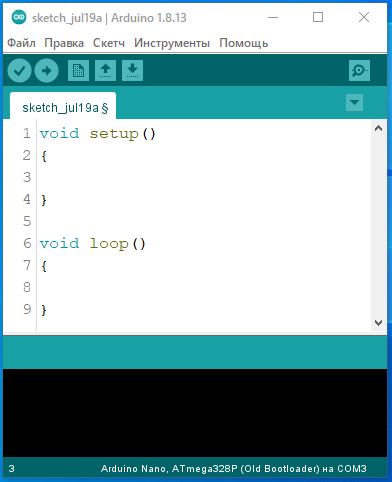Viewport: 392px width, 482px height.
Task: Maximize the Arduino window
Action: (x=318, y=17)
